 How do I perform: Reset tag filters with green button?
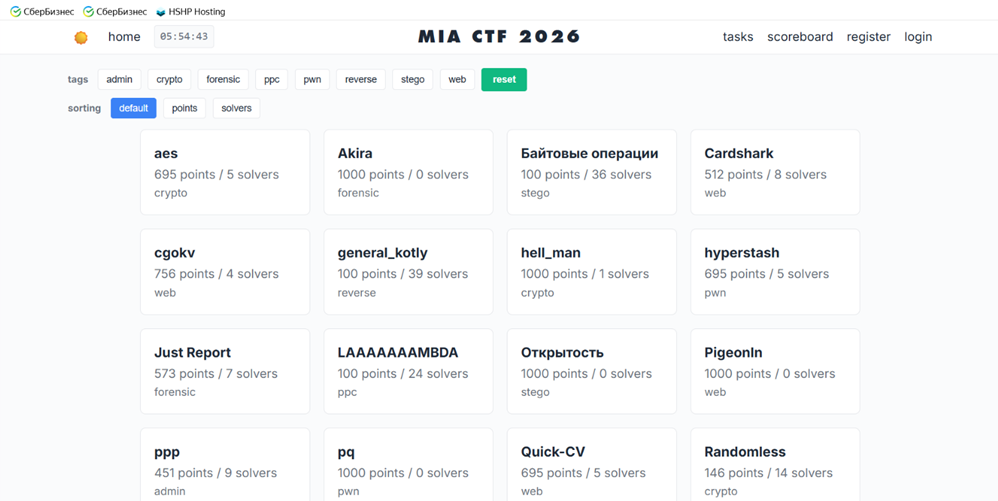click(x=504, y=80)
